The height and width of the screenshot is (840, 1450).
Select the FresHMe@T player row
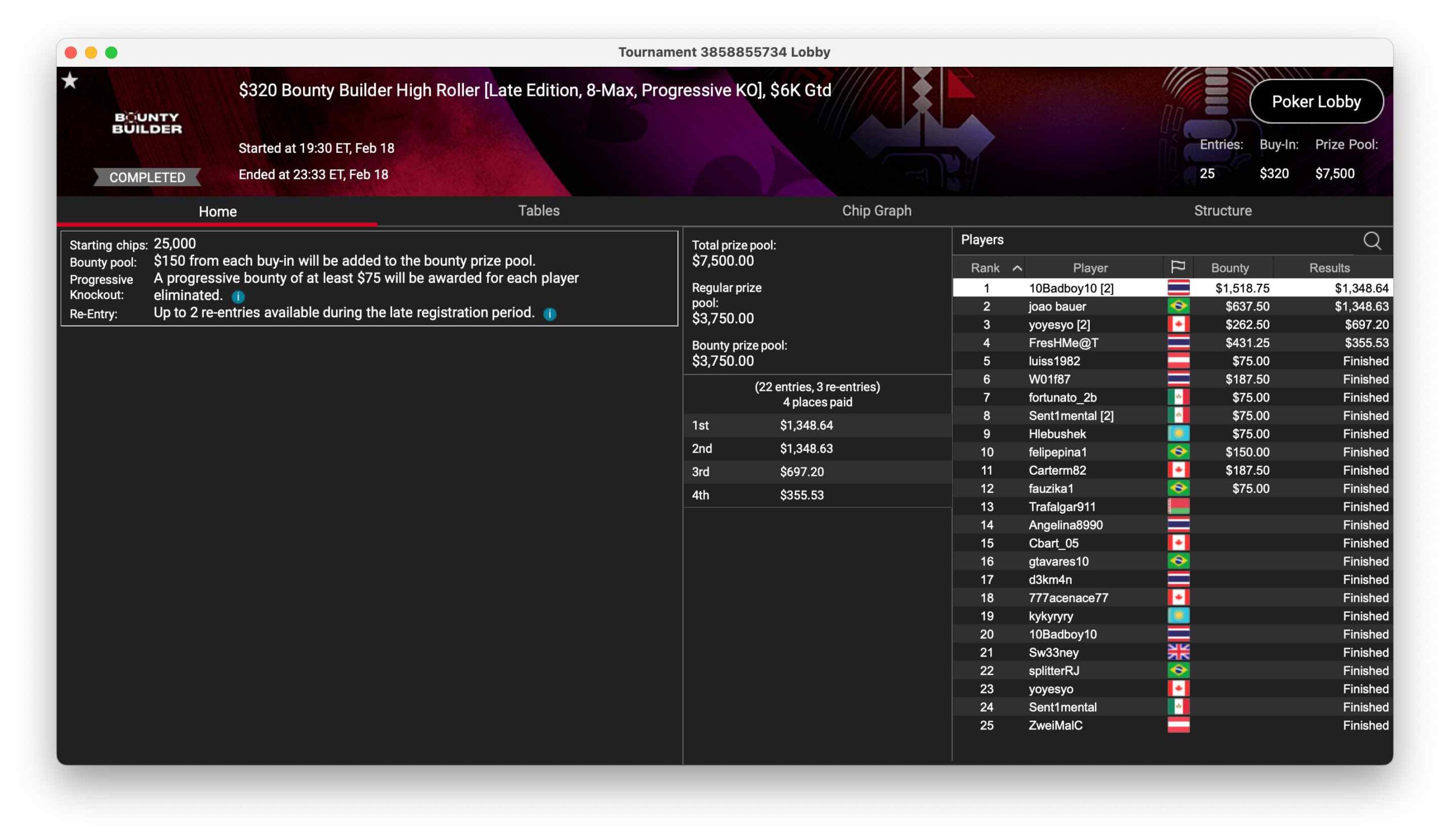point(1063,343)
